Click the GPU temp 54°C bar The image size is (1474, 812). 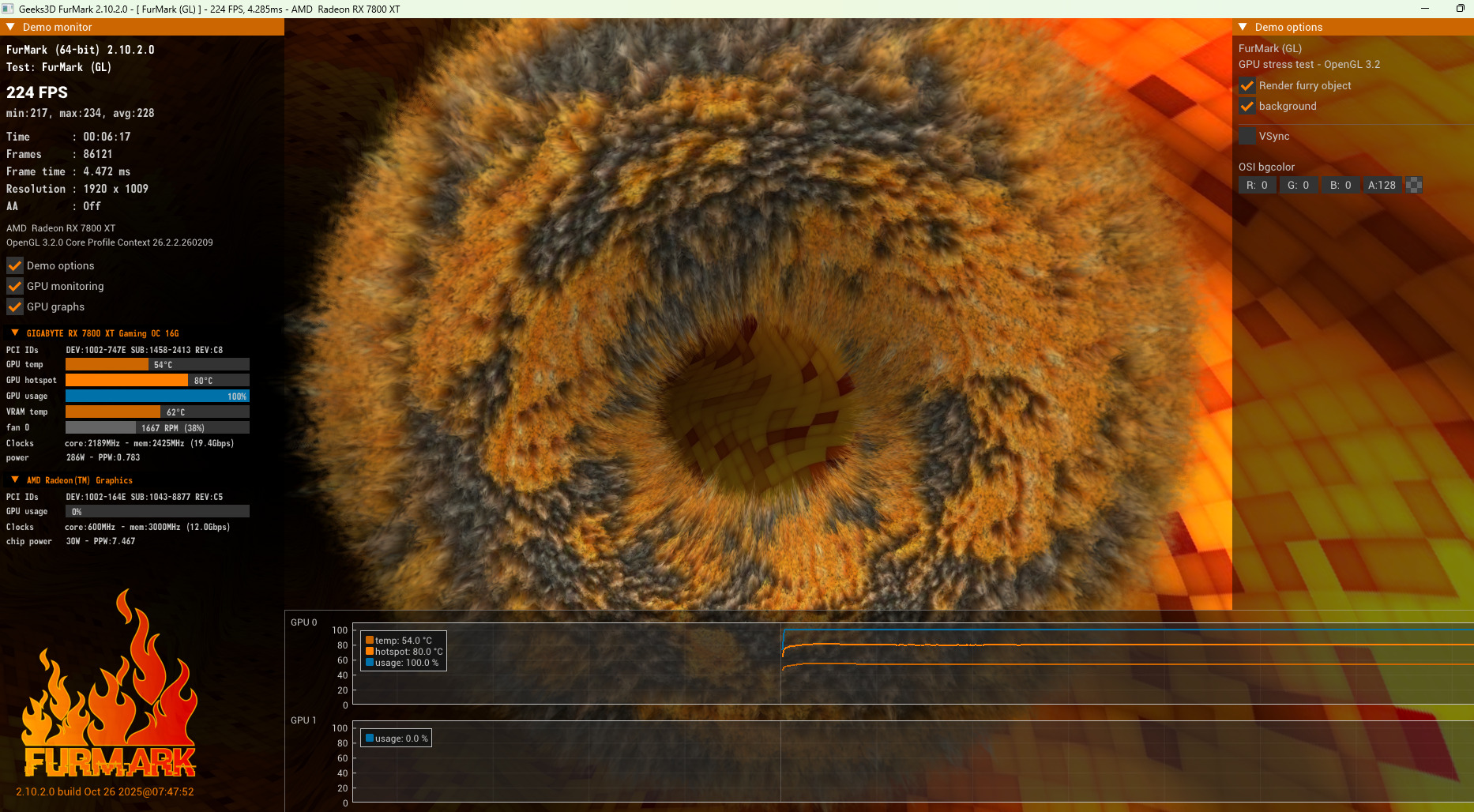157,364
